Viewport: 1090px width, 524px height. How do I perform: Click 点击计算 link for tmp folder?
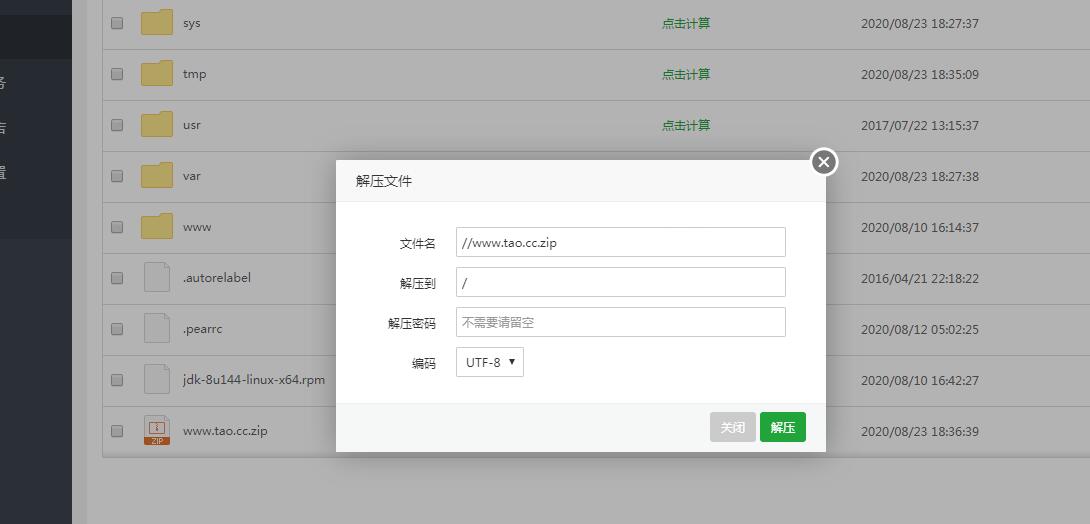pos(686,74)
